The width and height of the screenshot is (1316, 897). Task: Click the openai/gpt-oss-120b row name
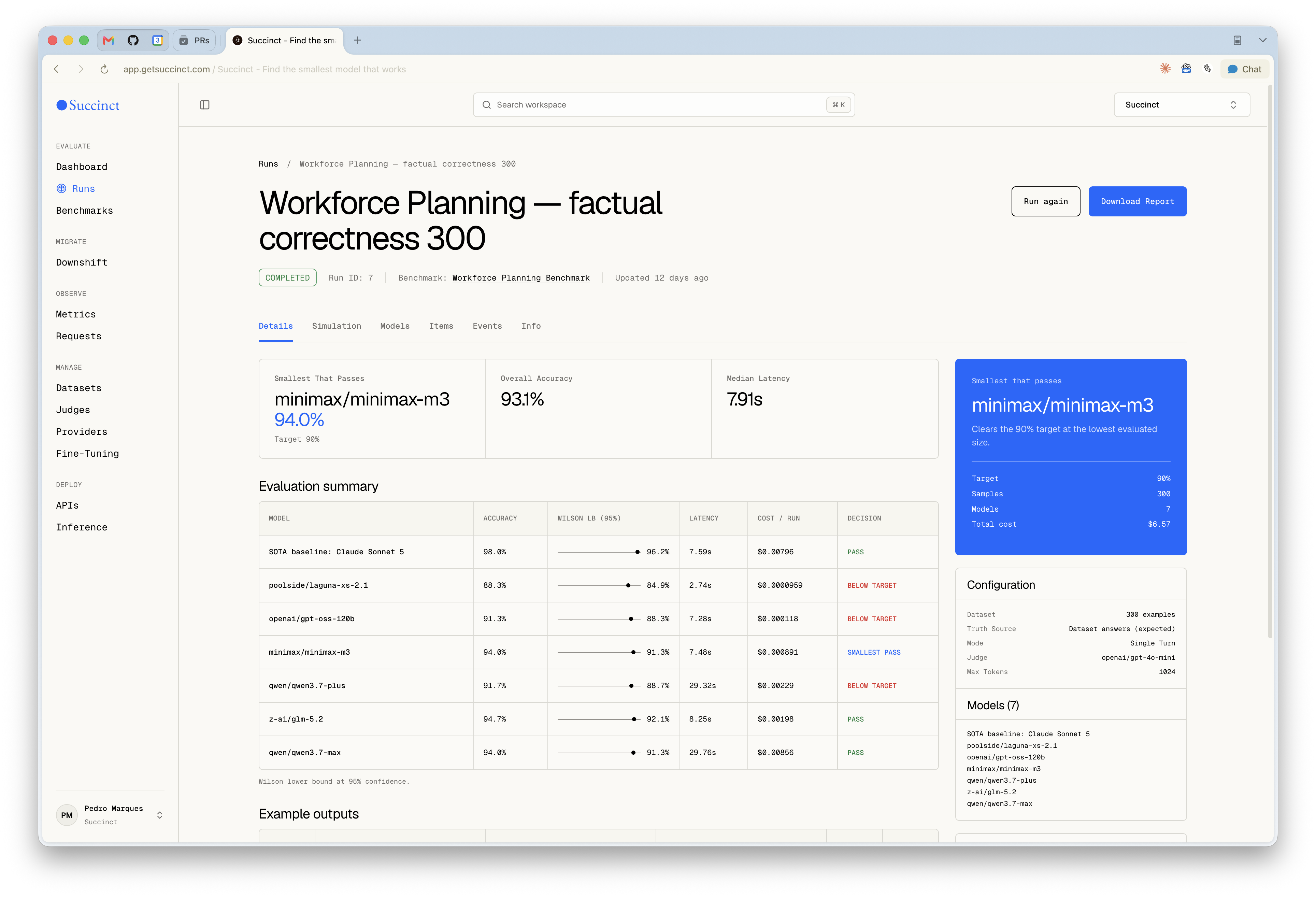coord(312,618)
